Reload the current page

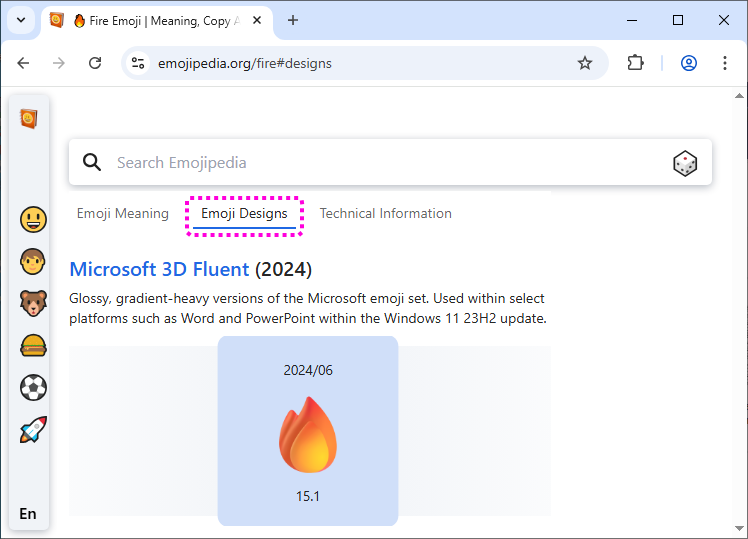[95, 63]
